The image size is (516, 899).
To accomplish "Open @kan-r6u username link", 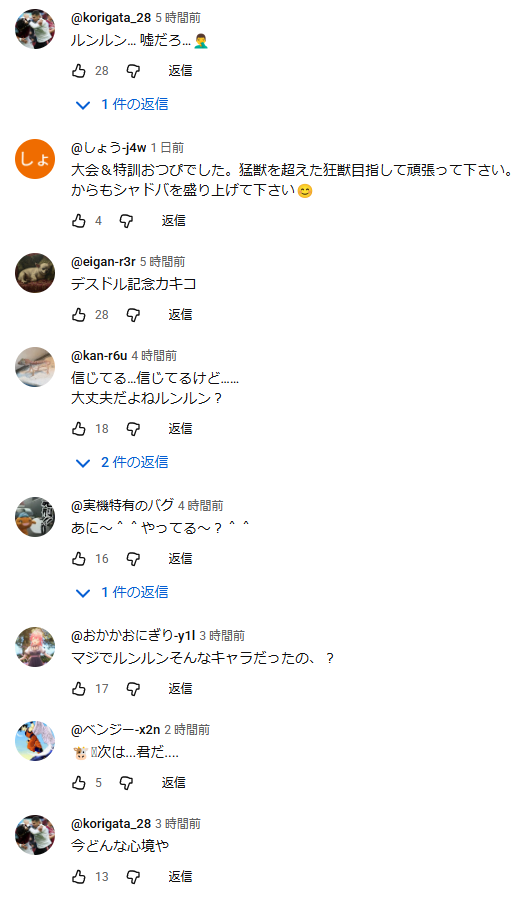I will click(99, 355).
